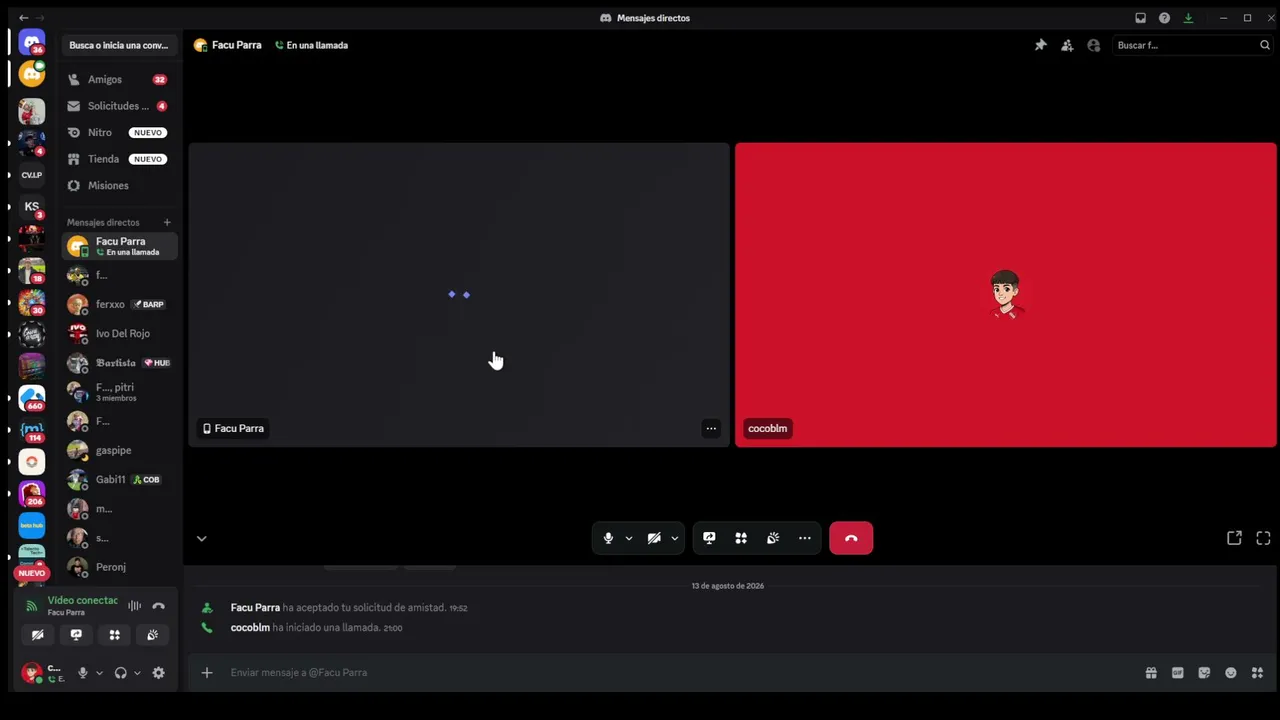
Task: Add friends to this DM
Action: [x=1067, y=45]
